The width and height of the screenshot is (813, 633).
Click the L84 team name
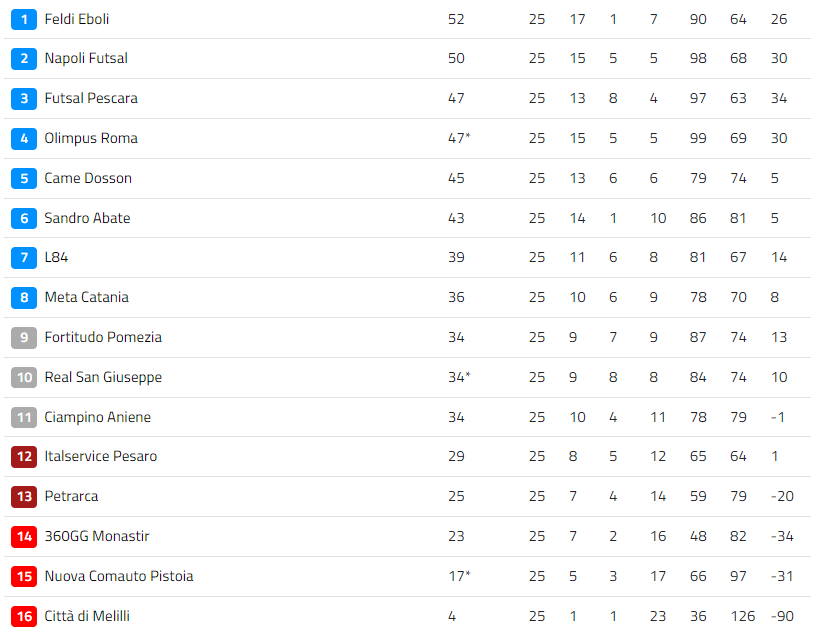[x=56, y=258]
